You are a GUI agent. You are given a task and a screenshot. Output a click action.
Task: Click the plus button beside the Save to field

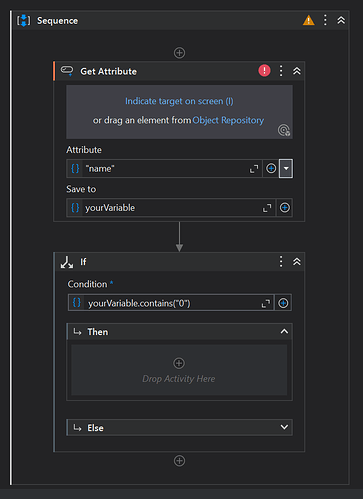point(285,208)
